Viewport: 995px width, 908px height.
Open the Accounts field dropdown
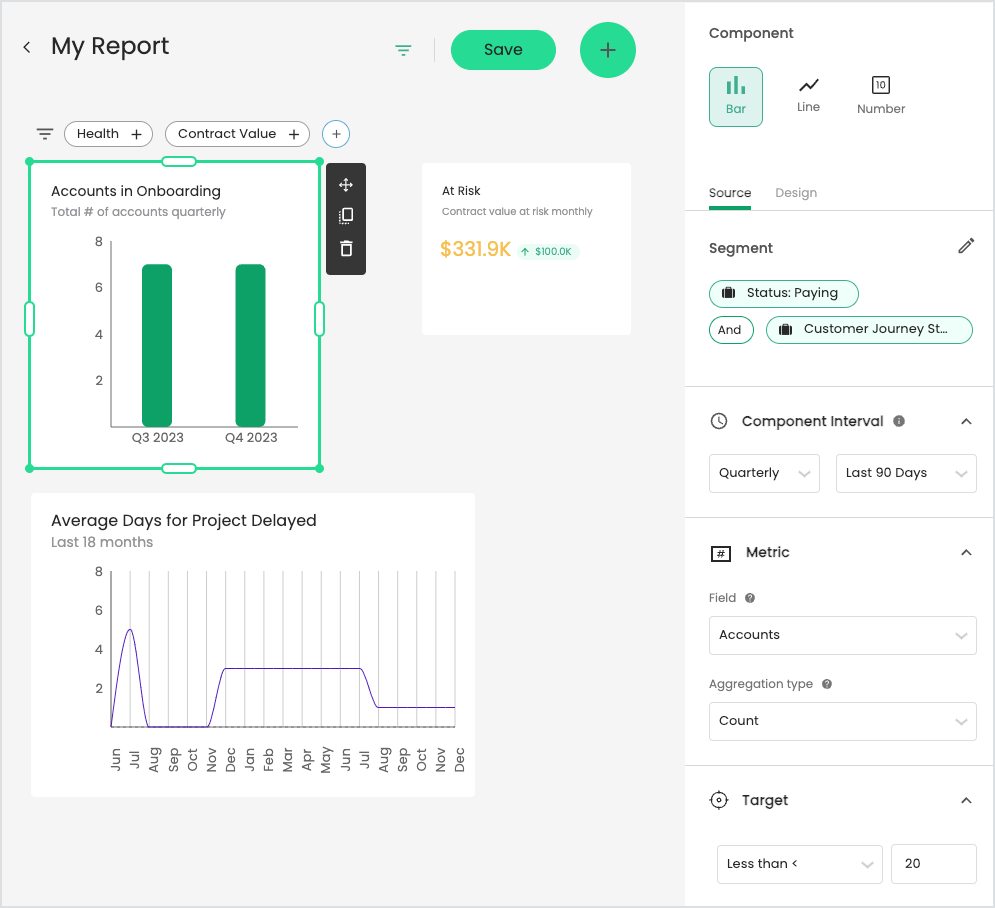[843, 635]
